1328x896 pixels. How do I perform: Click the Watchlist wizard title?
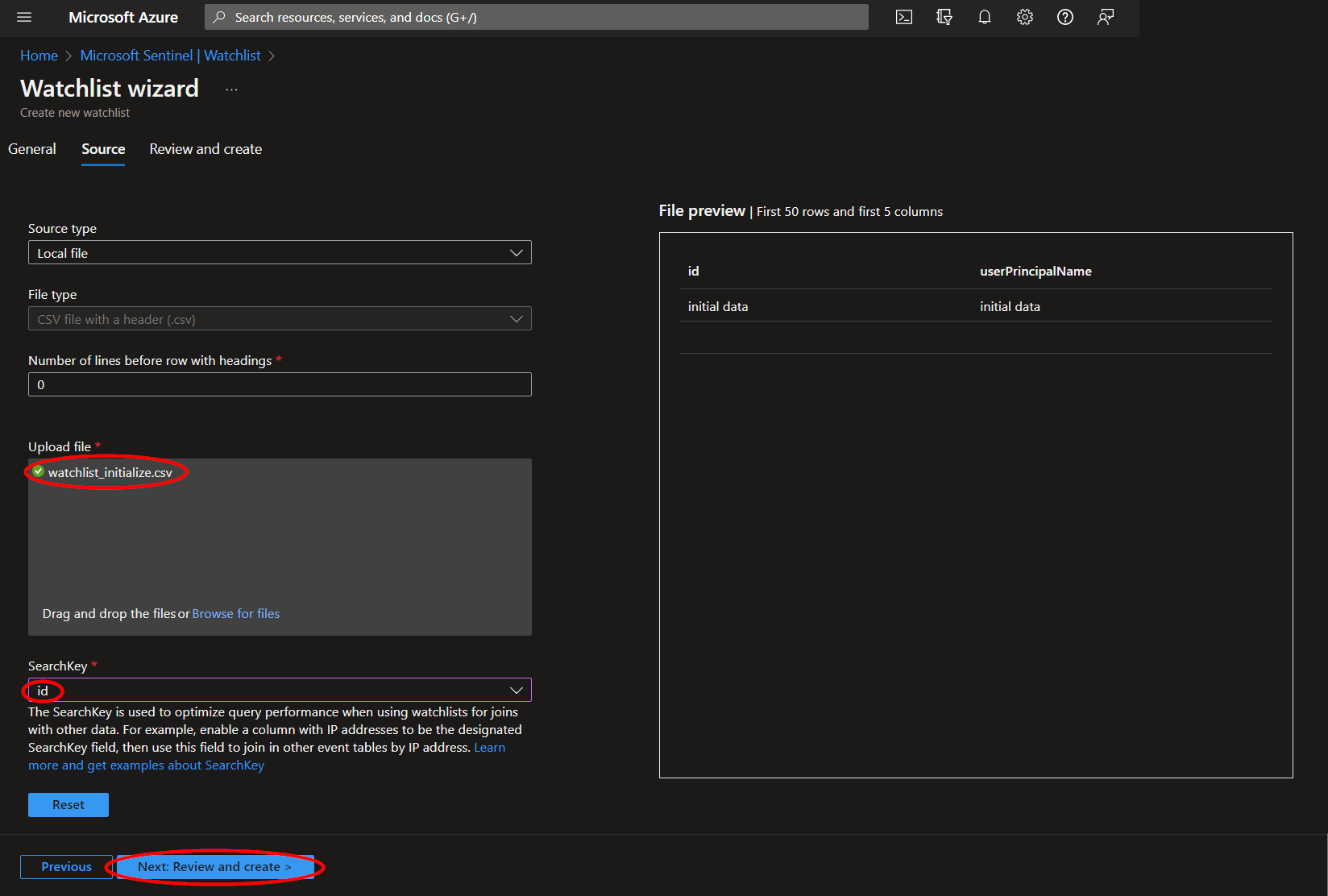pyautogui.click(x=110, y=88)
